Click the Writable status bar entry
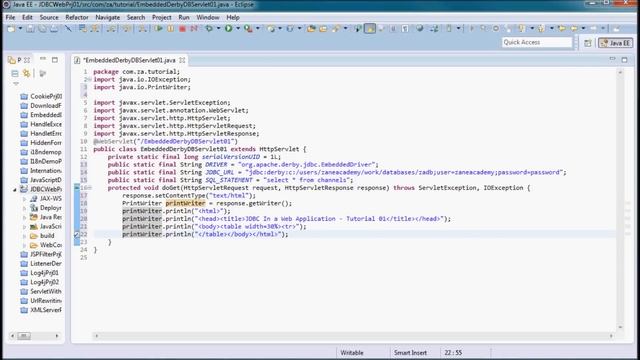Screen dimensions: 640x360 [x=352, y=353]
